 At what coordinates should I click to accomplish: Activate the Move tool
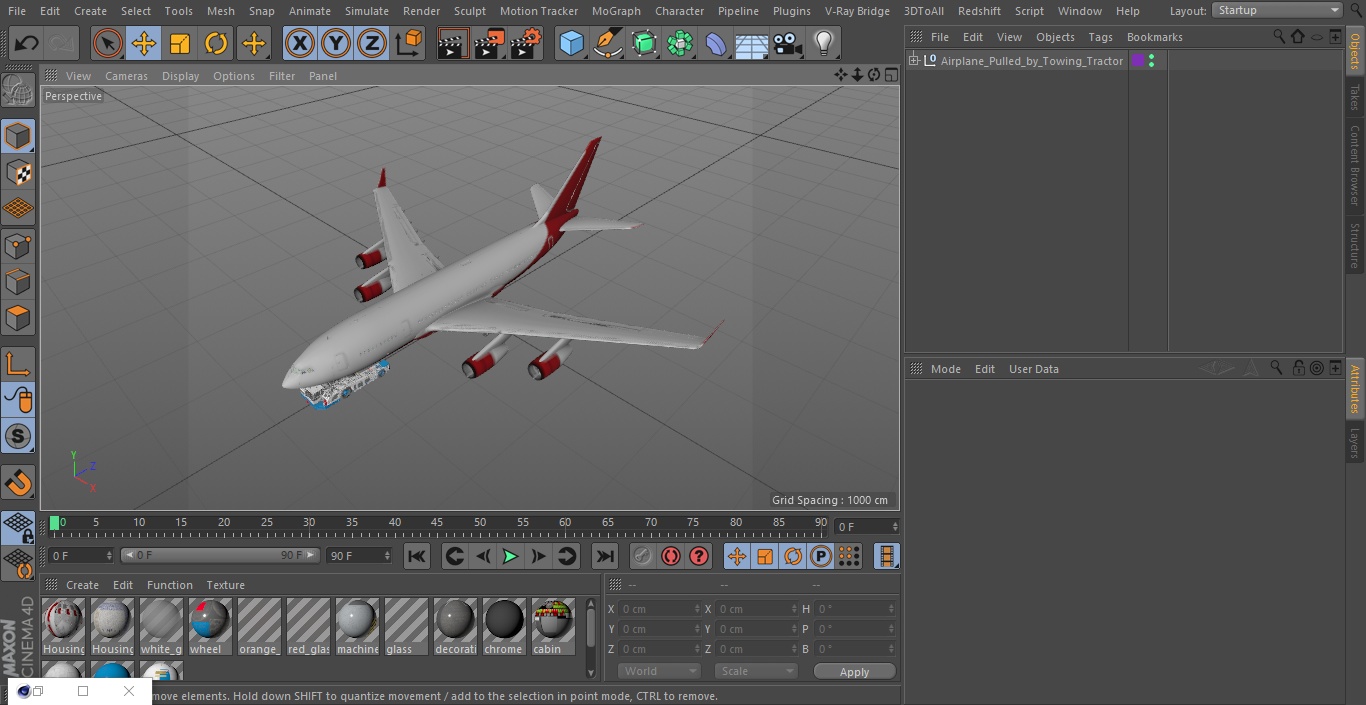tap(144, 43)
